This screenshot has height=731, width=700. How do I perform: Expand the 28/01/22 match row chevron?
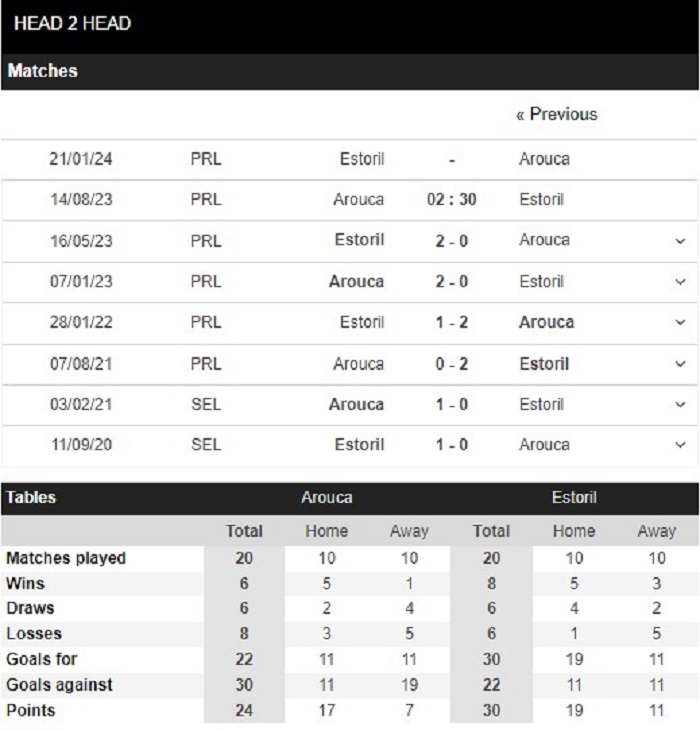680,322
